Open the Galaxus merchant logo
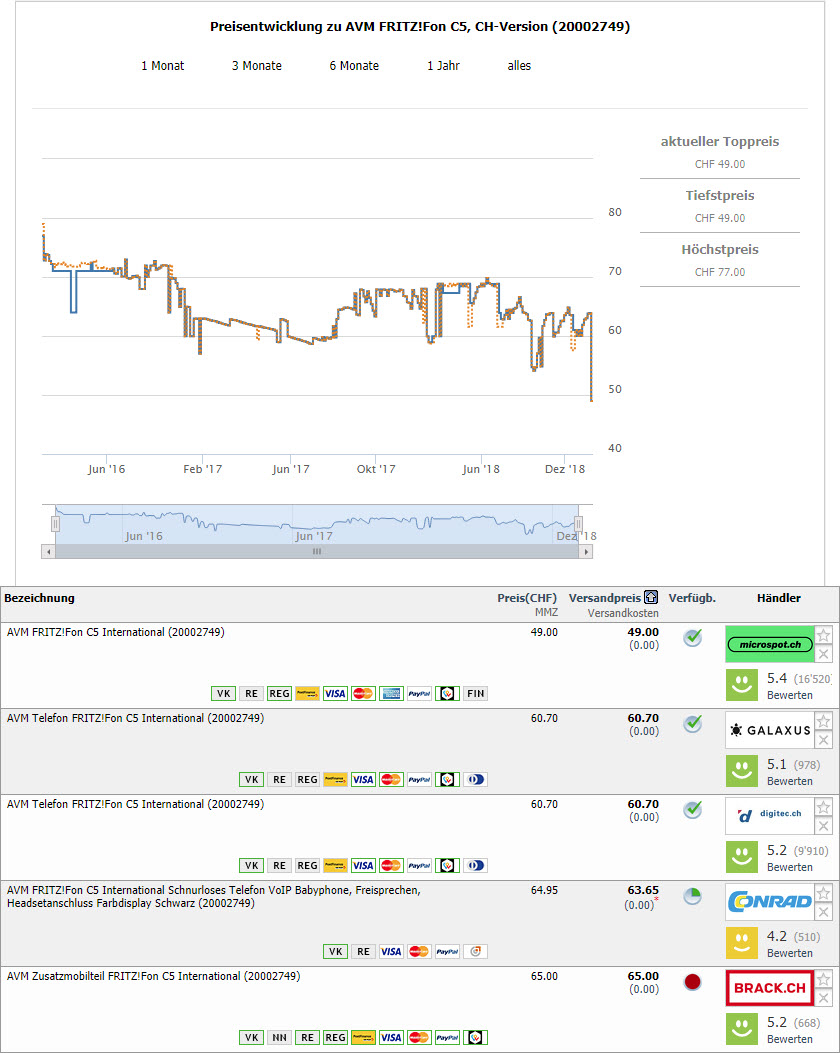 tap(767, 731)
